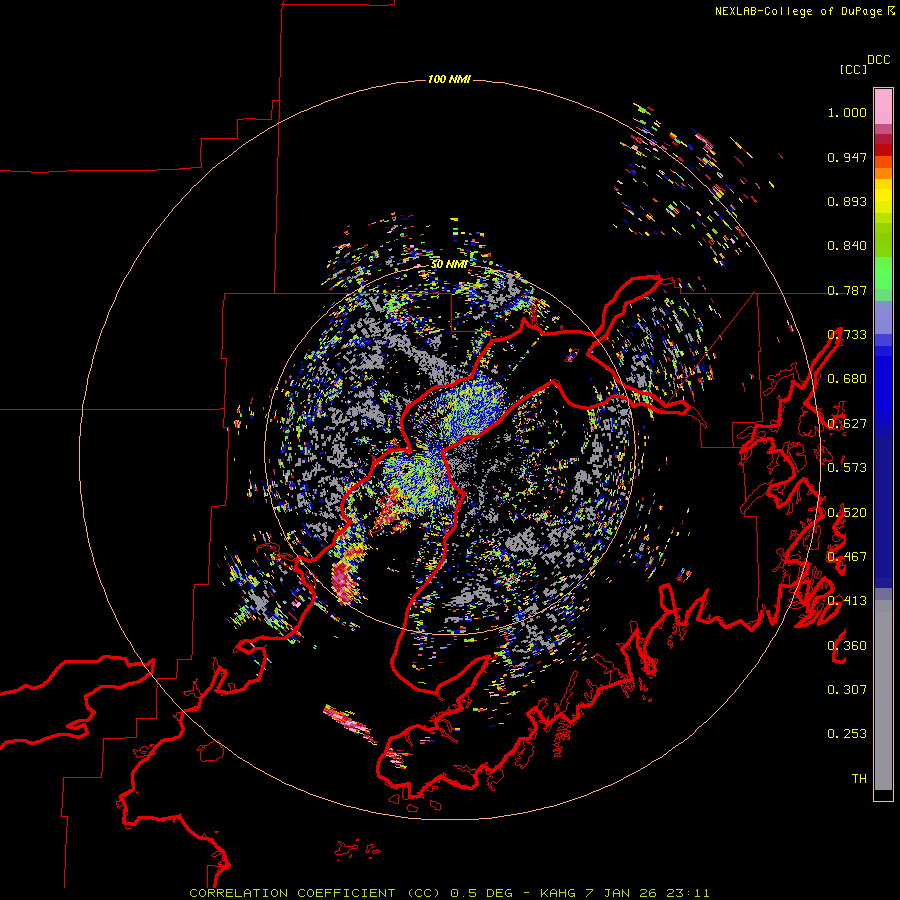The width and height of the screenshot is (900, 900).
Task: Click the 1.000 value on the scale
Action: tap(847, 112)
